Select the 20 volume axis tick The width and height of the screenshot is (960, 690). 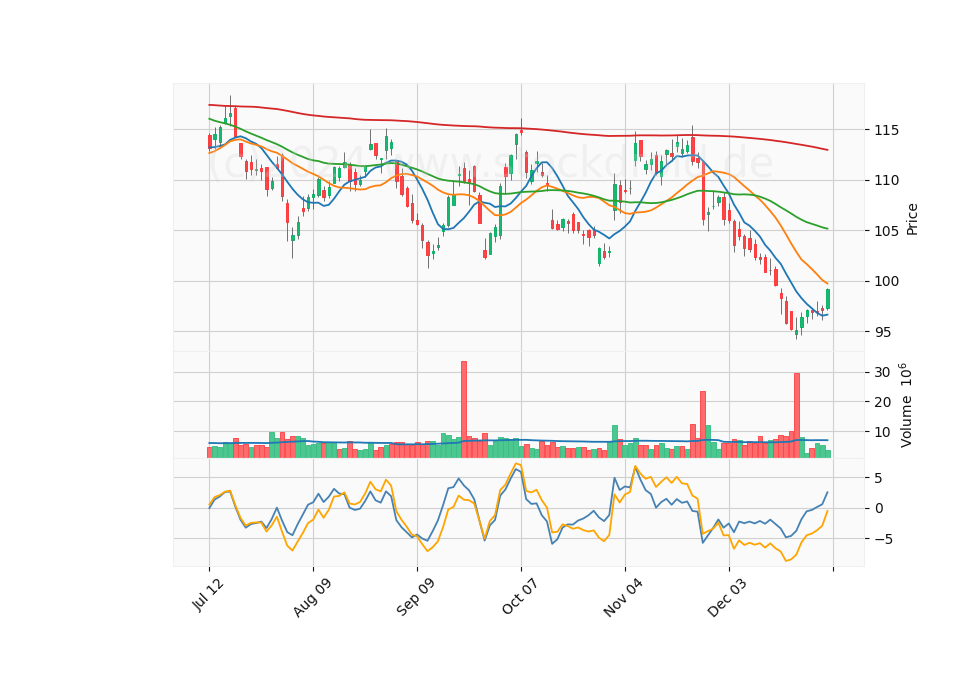pos(883,402)
